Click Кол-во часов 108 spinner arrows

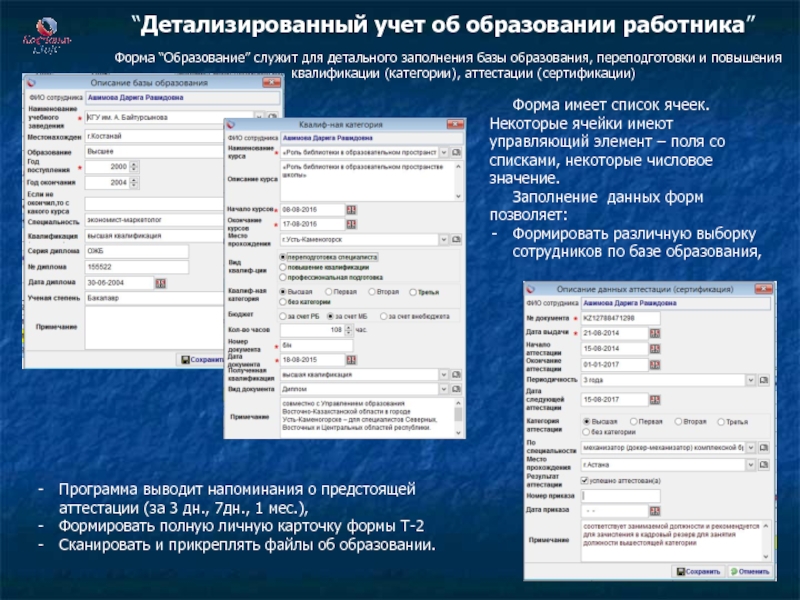348,330
